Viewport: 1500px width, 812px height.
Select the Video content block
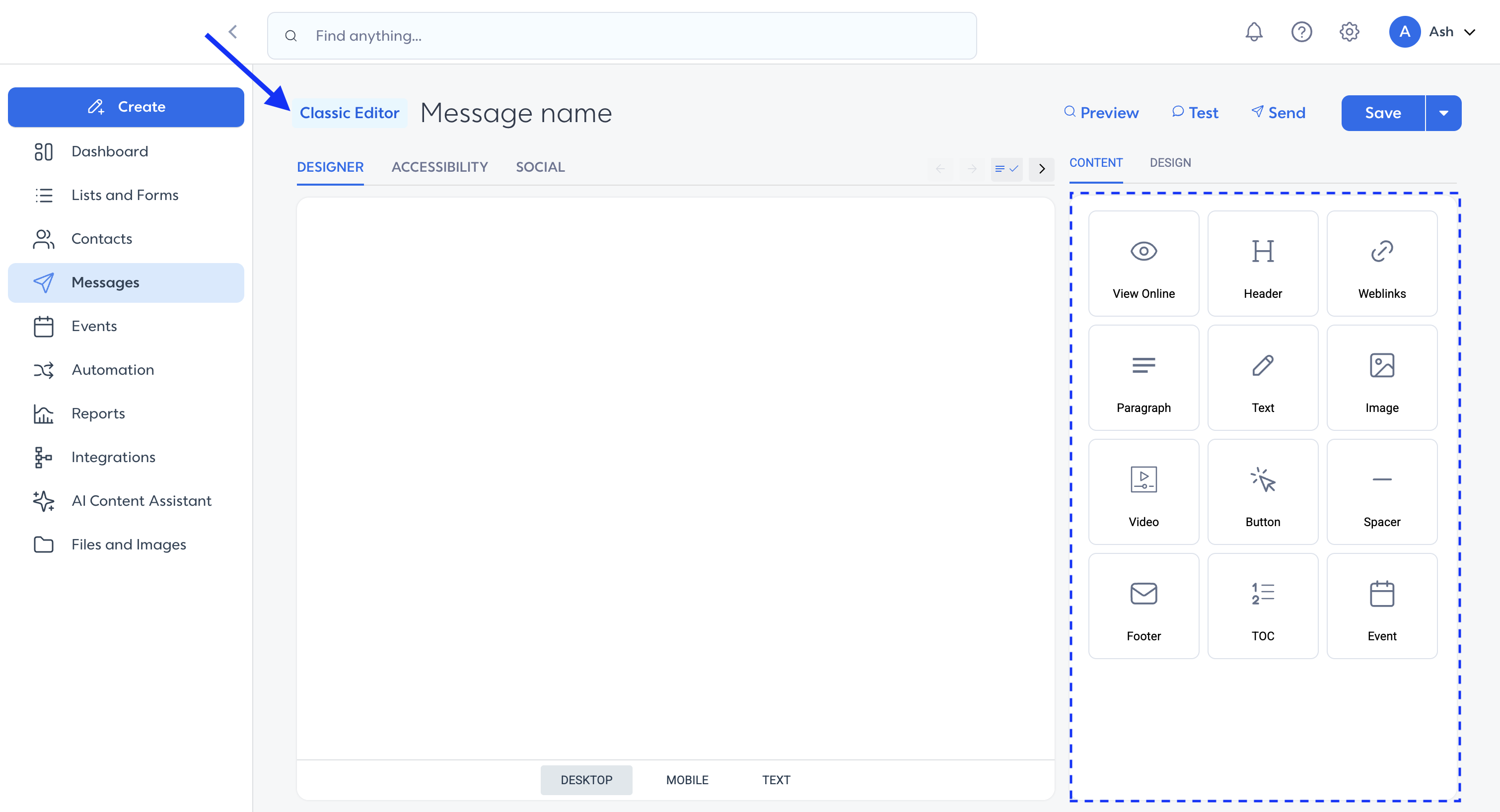1143,492
